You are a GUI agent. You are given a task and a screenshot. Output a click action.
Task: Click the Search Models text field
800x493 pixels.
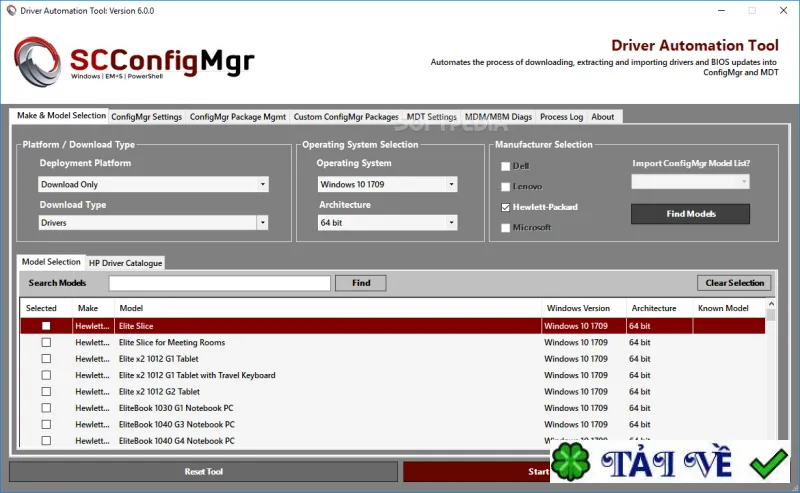point(220,283)
